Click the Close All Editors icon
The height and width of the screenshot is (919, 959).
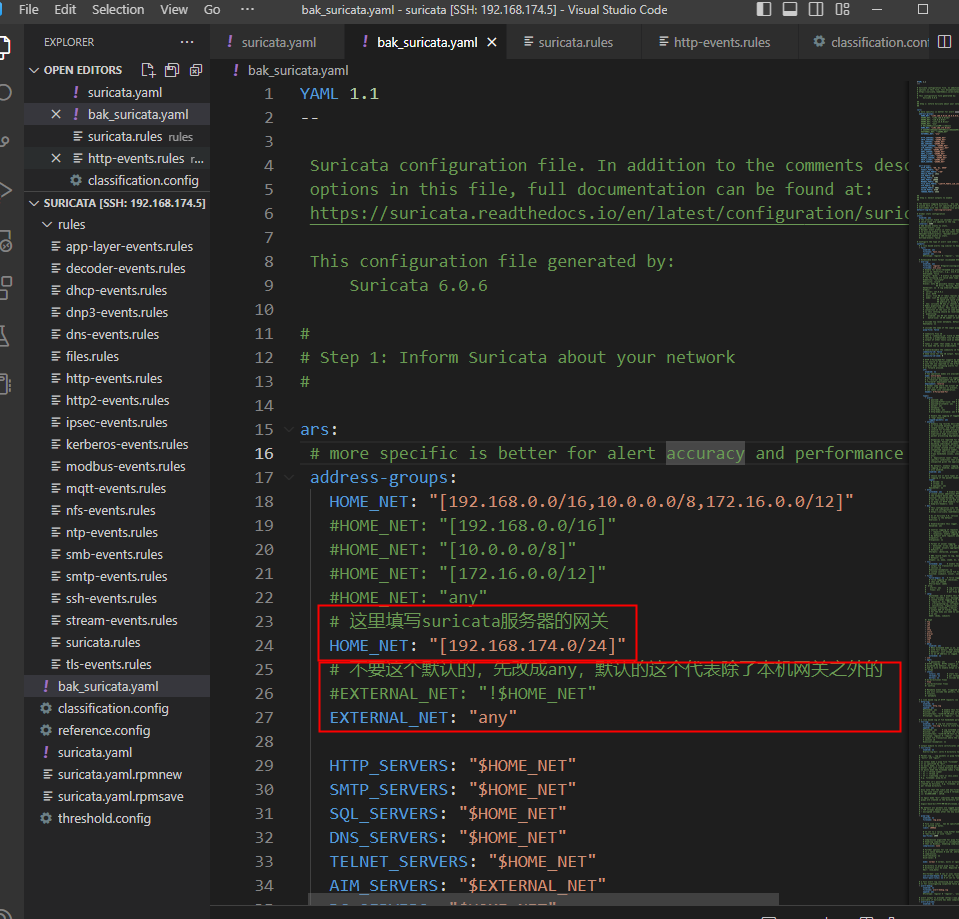pos(196,70)
